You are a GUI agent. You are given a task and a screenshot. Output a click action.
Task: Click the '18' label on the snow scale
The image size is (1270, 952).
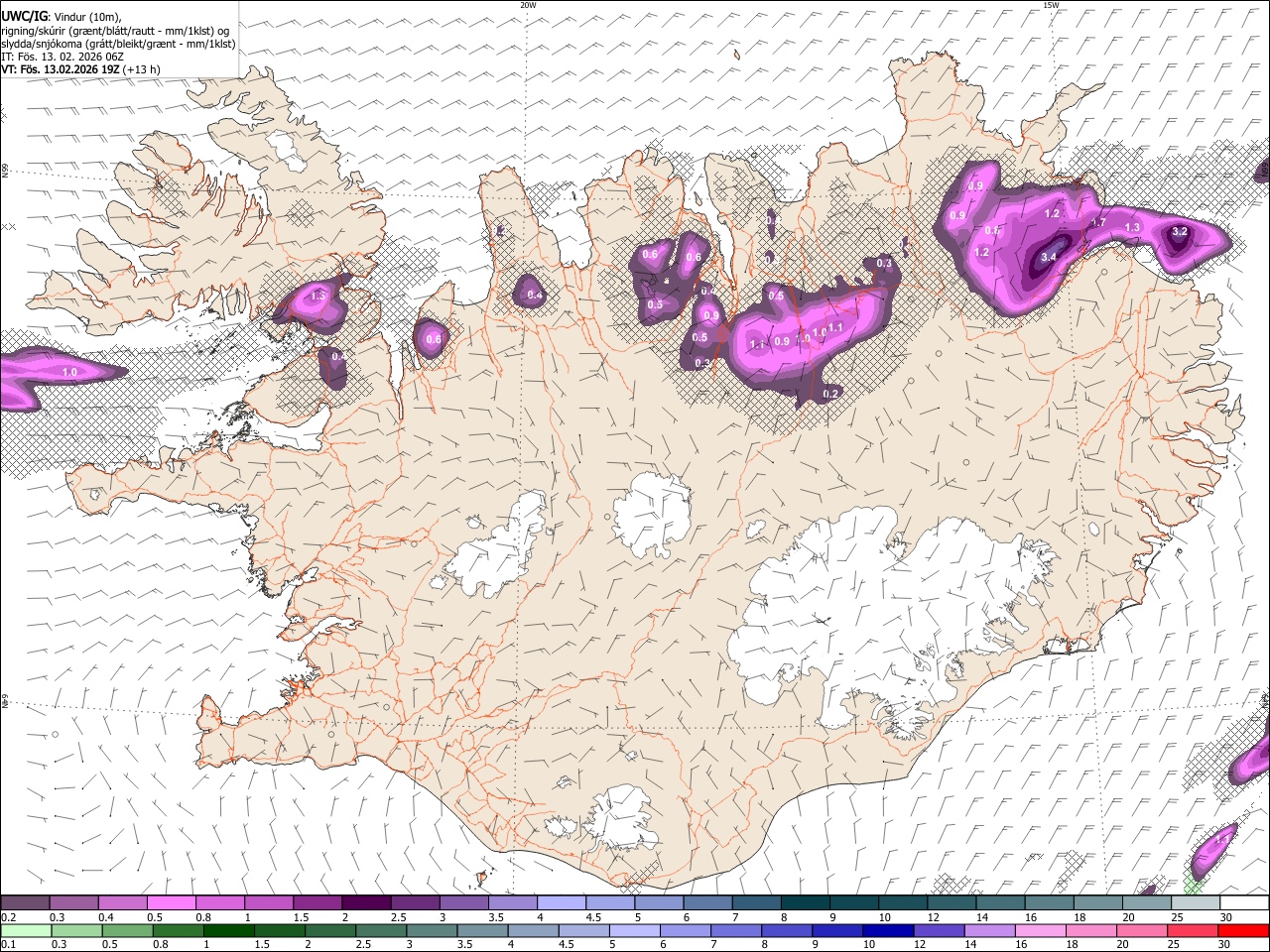(1080, 917)
